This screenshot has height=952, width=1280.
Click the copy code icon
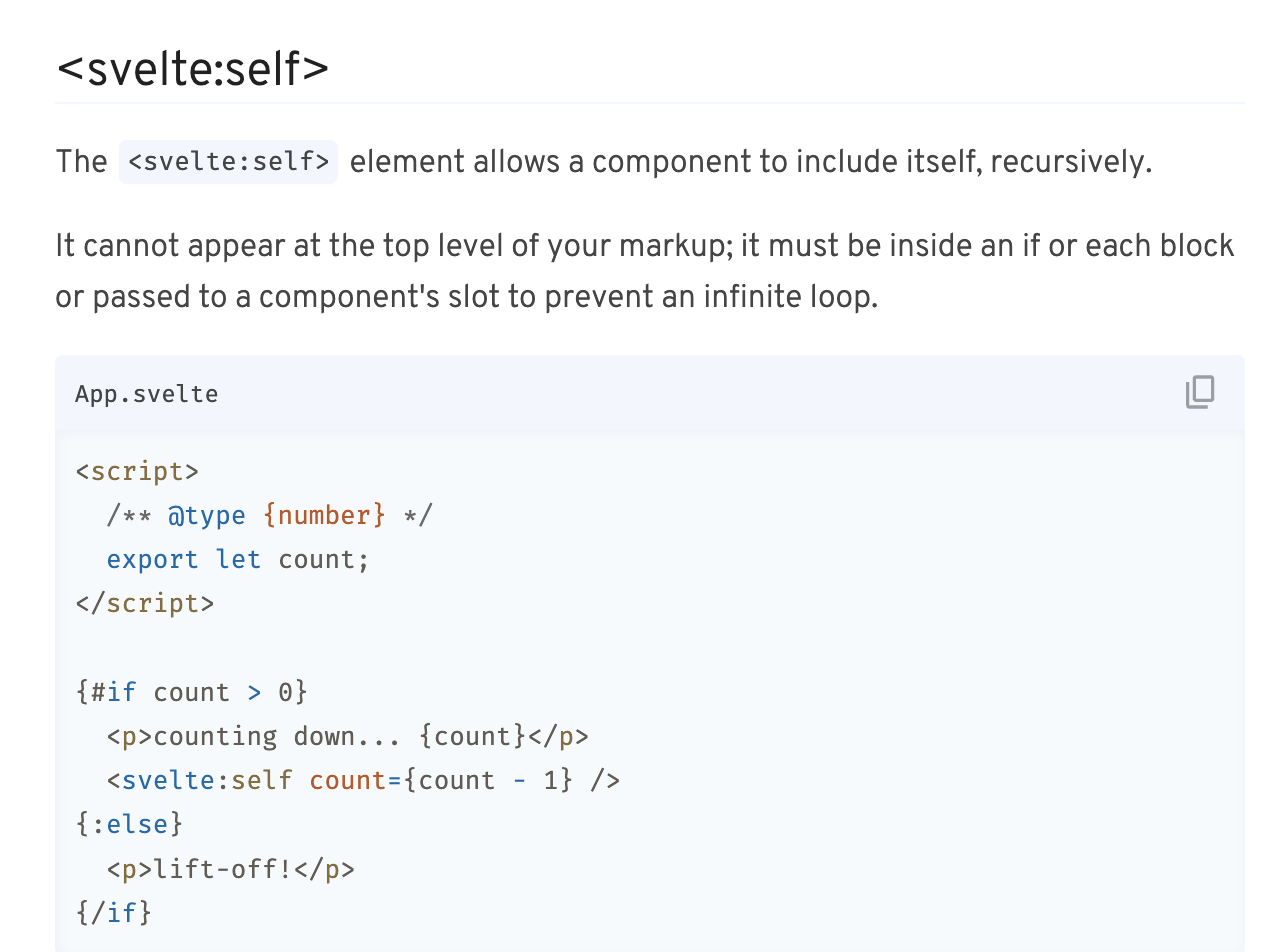click(x=1199, y=393)
